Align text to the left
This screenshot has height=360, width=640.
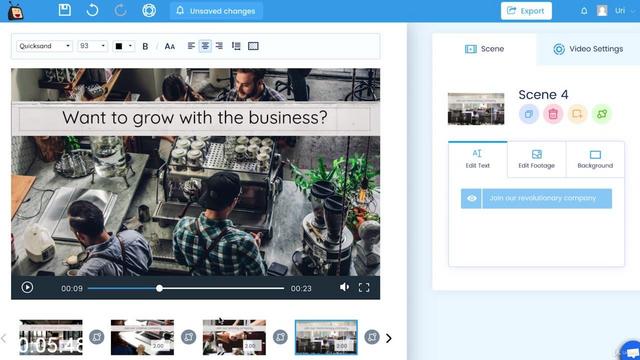pyautogui.click(x=191, y=46)
